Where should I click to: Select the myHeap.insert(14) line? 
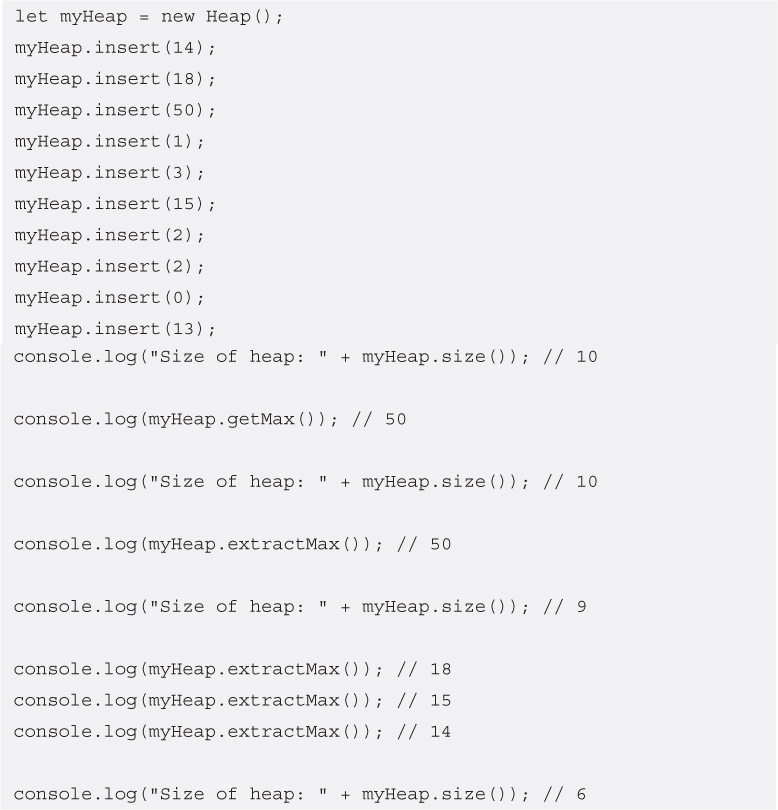pos(115,47)
